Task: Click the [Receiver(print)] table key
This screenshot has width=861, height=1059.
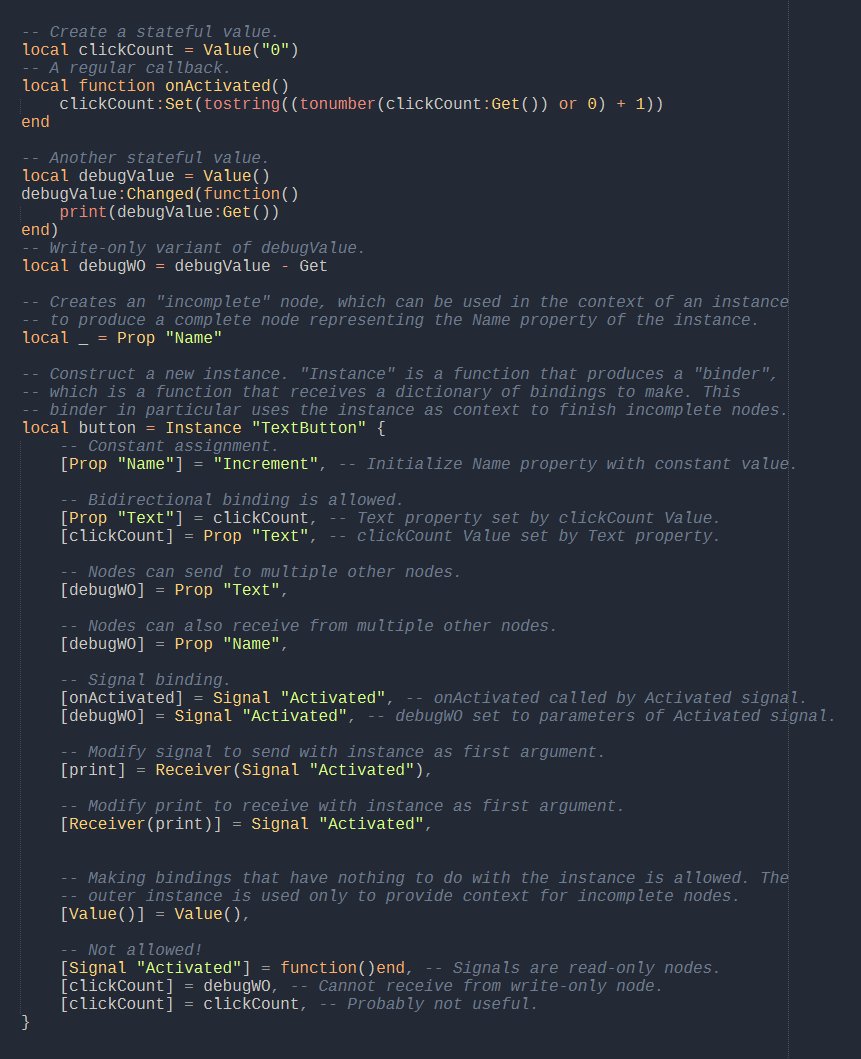Action: (x=145, y=824)
